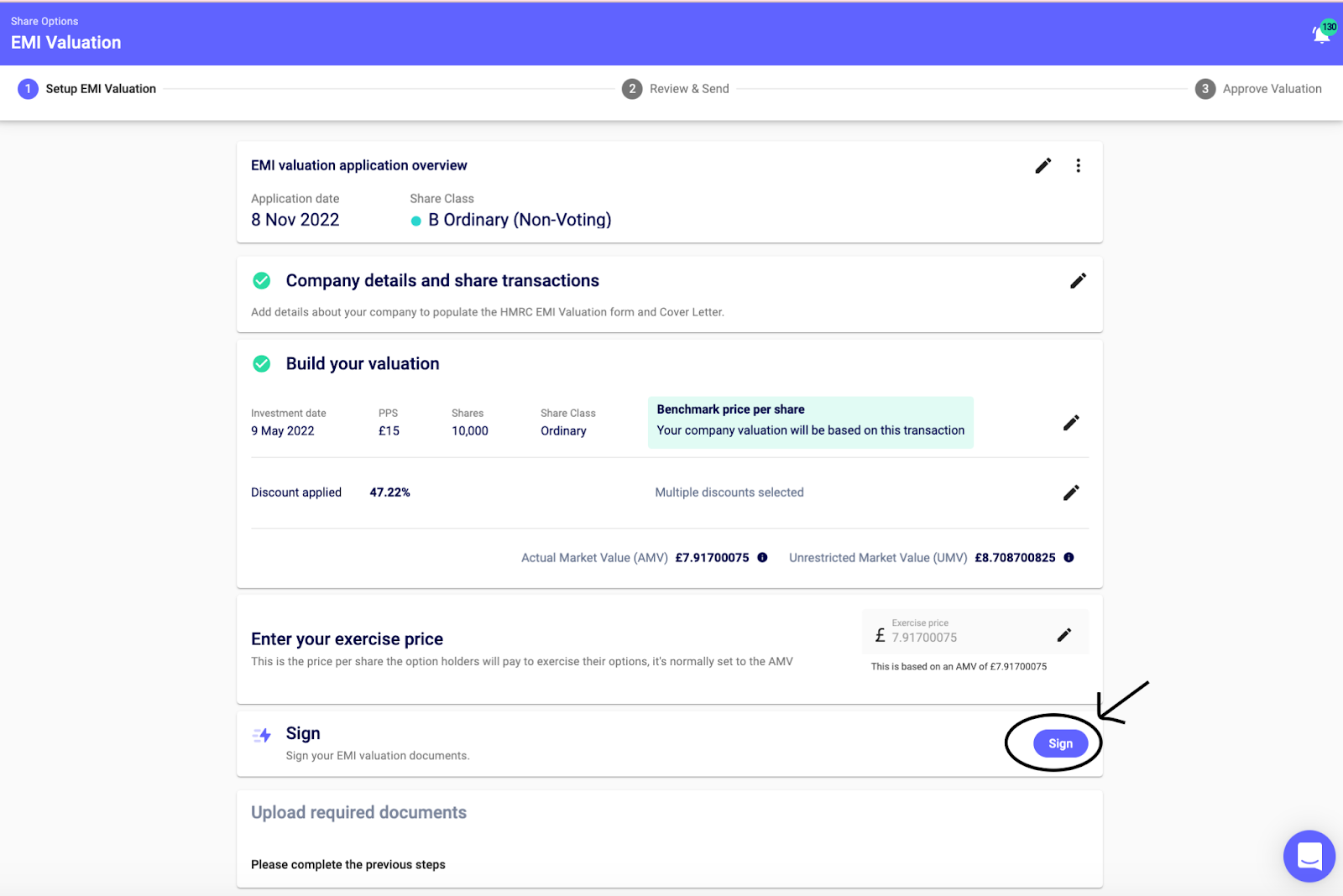Edit the EMI valuation application overview
The height and width of the screenshot is (896, 1343).
click(x=1043, y=166)
